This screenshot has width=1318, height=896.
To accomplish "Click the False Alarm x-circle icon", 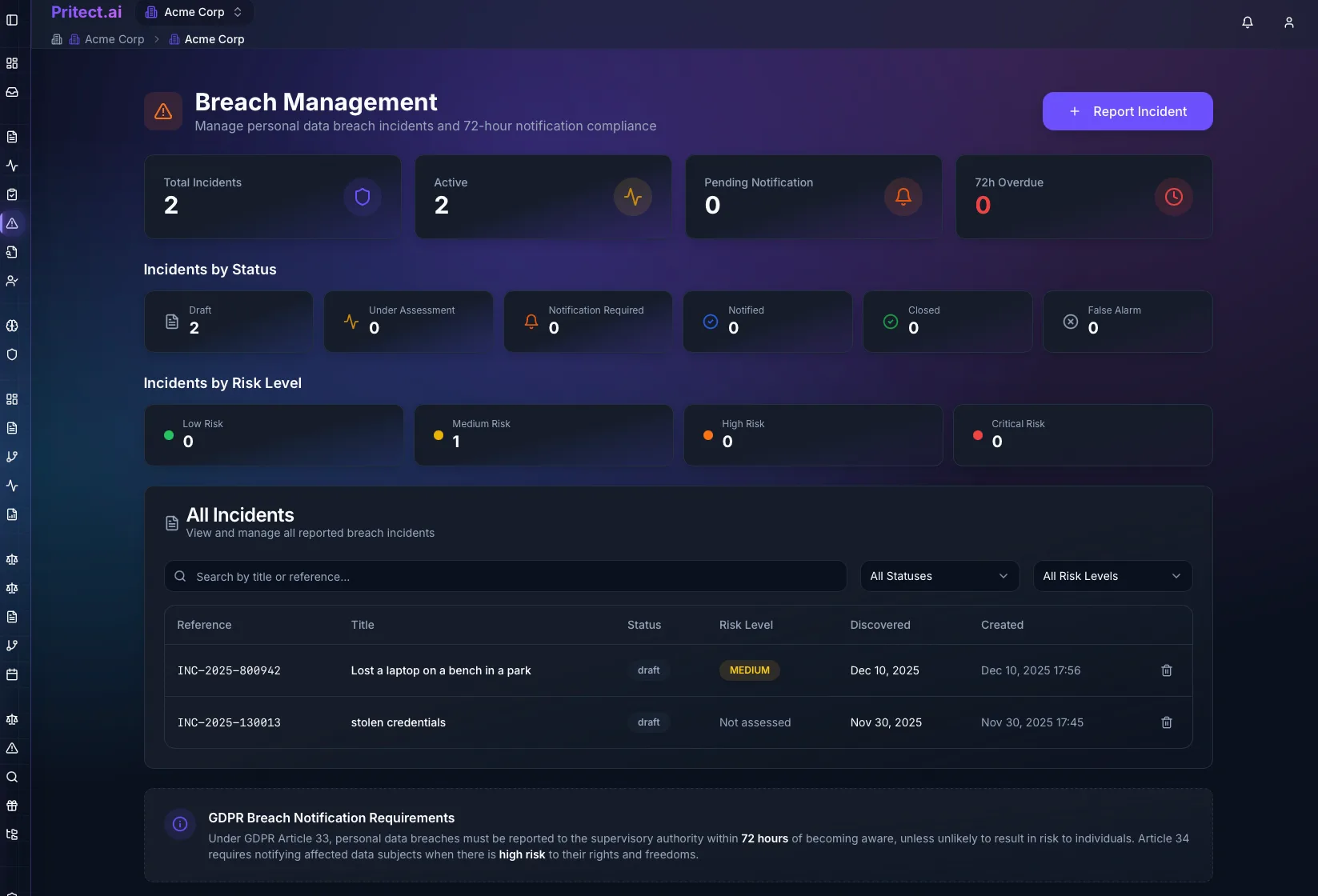I will pyautogui.click(x=1071, y=322).
